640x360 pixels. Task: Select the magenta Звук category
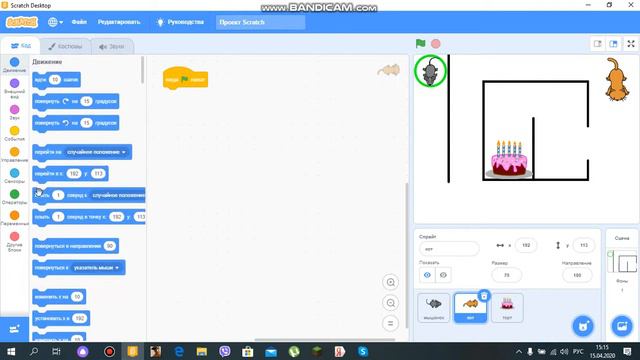(14, 112)
